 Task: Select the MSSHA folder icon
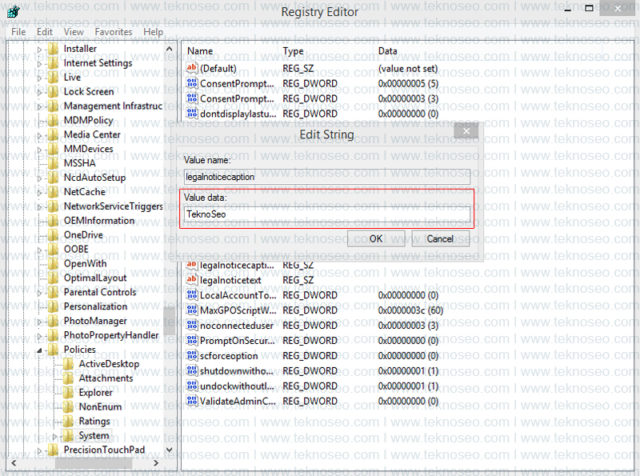[x=53, y=163]
